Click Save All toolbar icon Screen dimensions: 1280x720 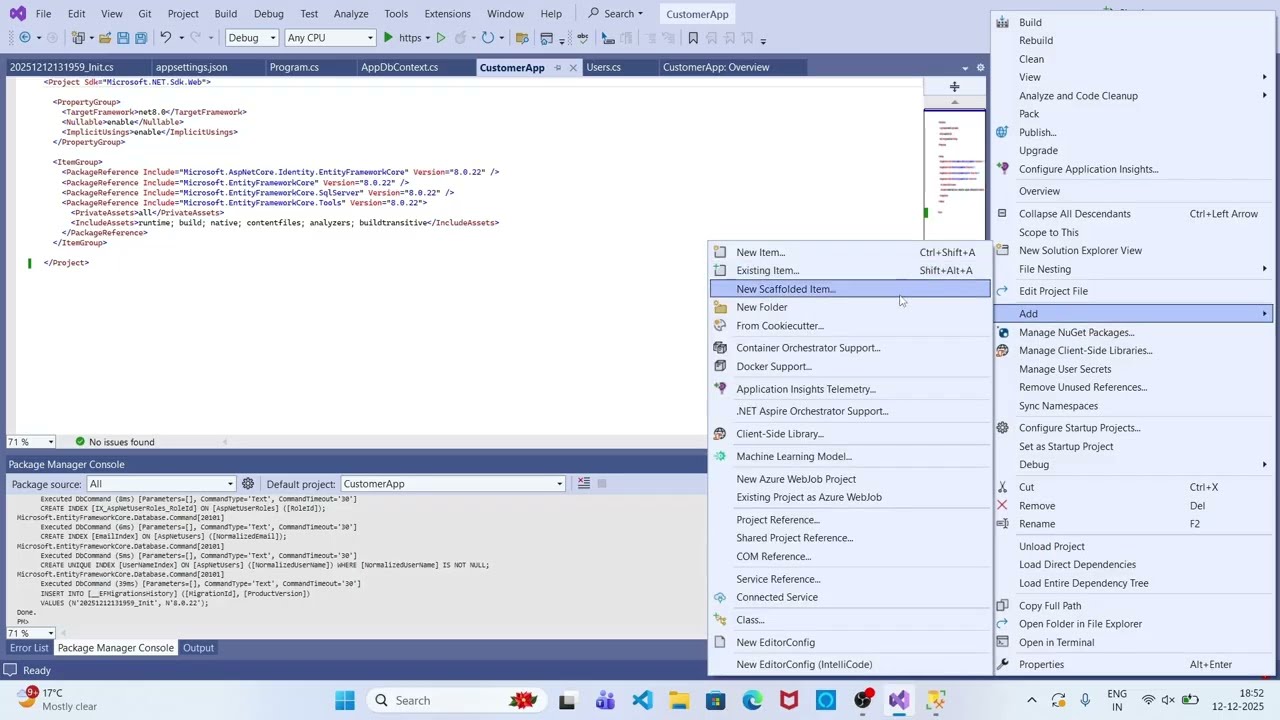click(141, 38)
